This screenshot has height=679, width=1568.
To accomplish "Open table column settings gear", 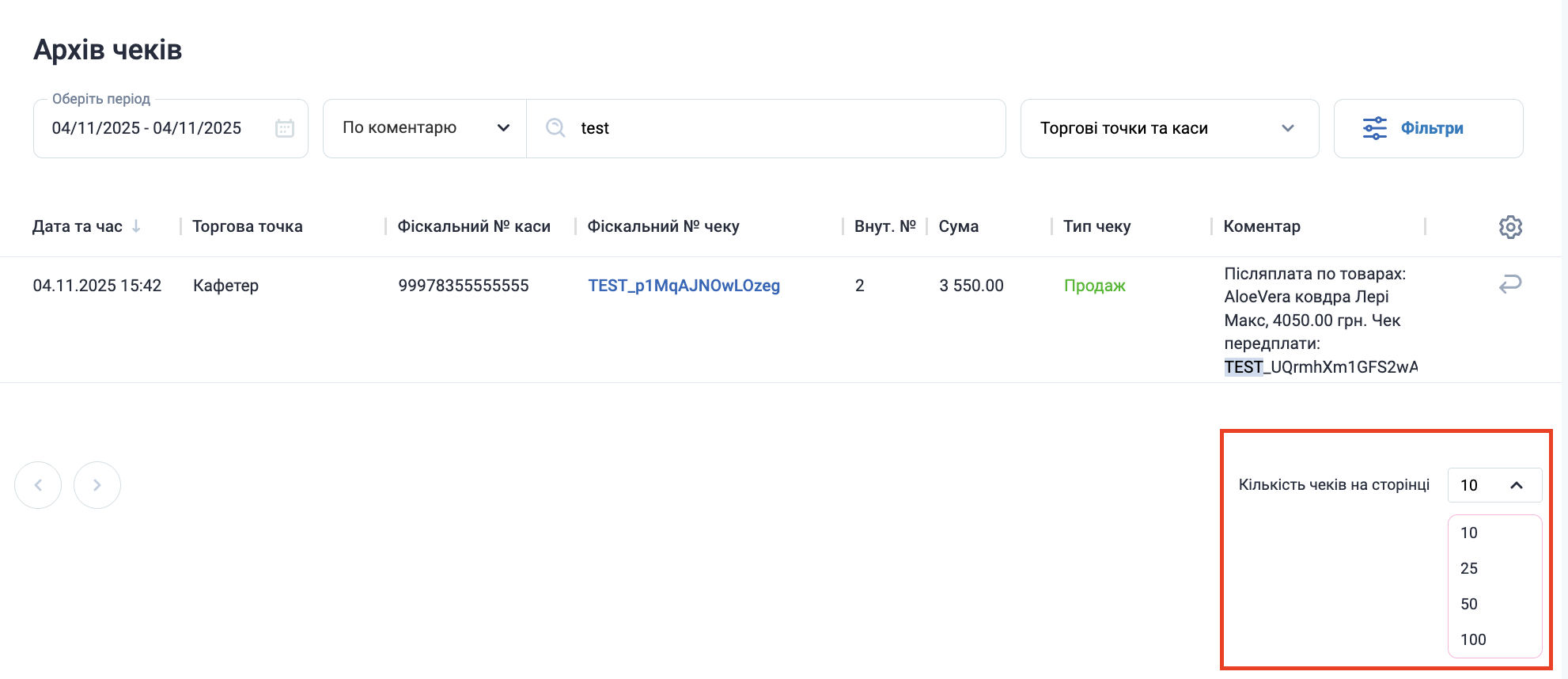I will pos(1510,227).
